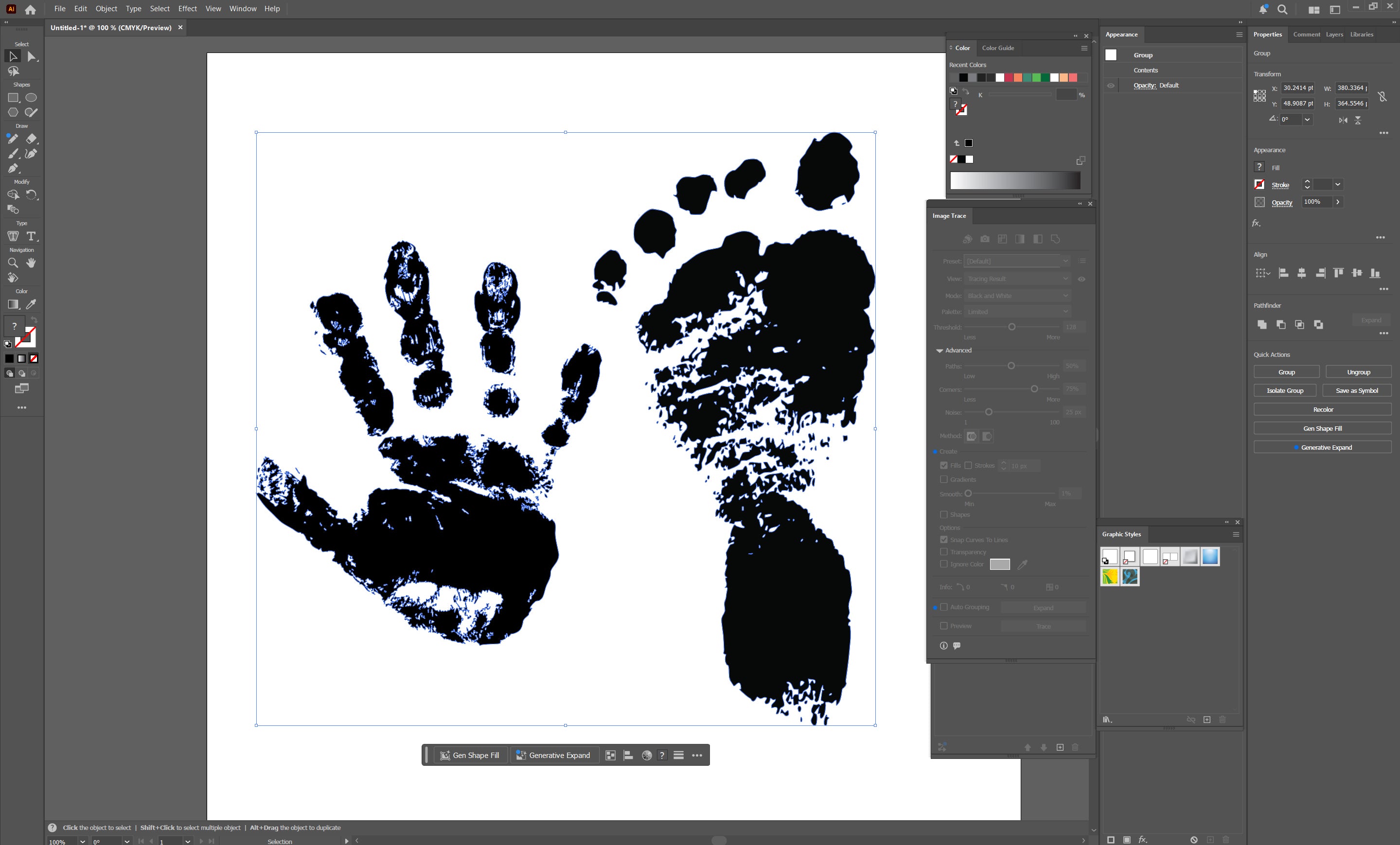Enable the Auto Grouping checkbox
Viewport: 1400px width, 845px height.
(944, 607)
